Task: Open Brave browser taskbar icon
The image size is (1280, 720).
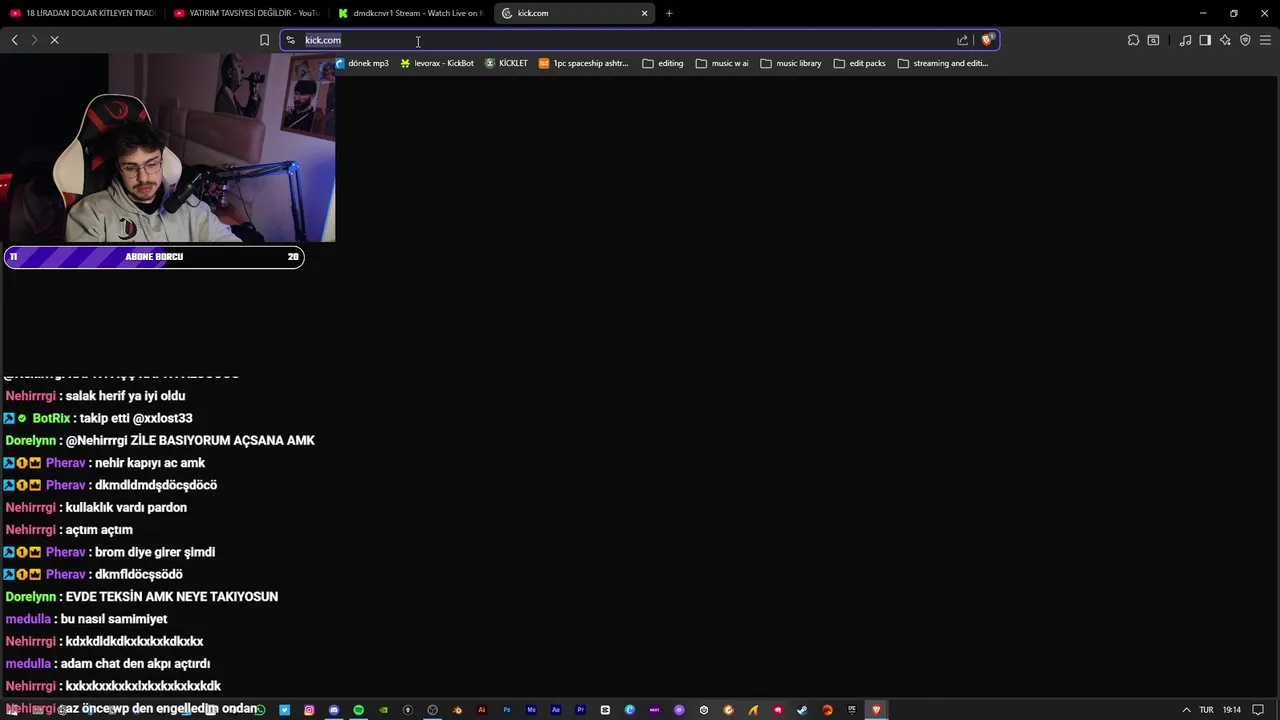Action: click(x=877, y=710)
